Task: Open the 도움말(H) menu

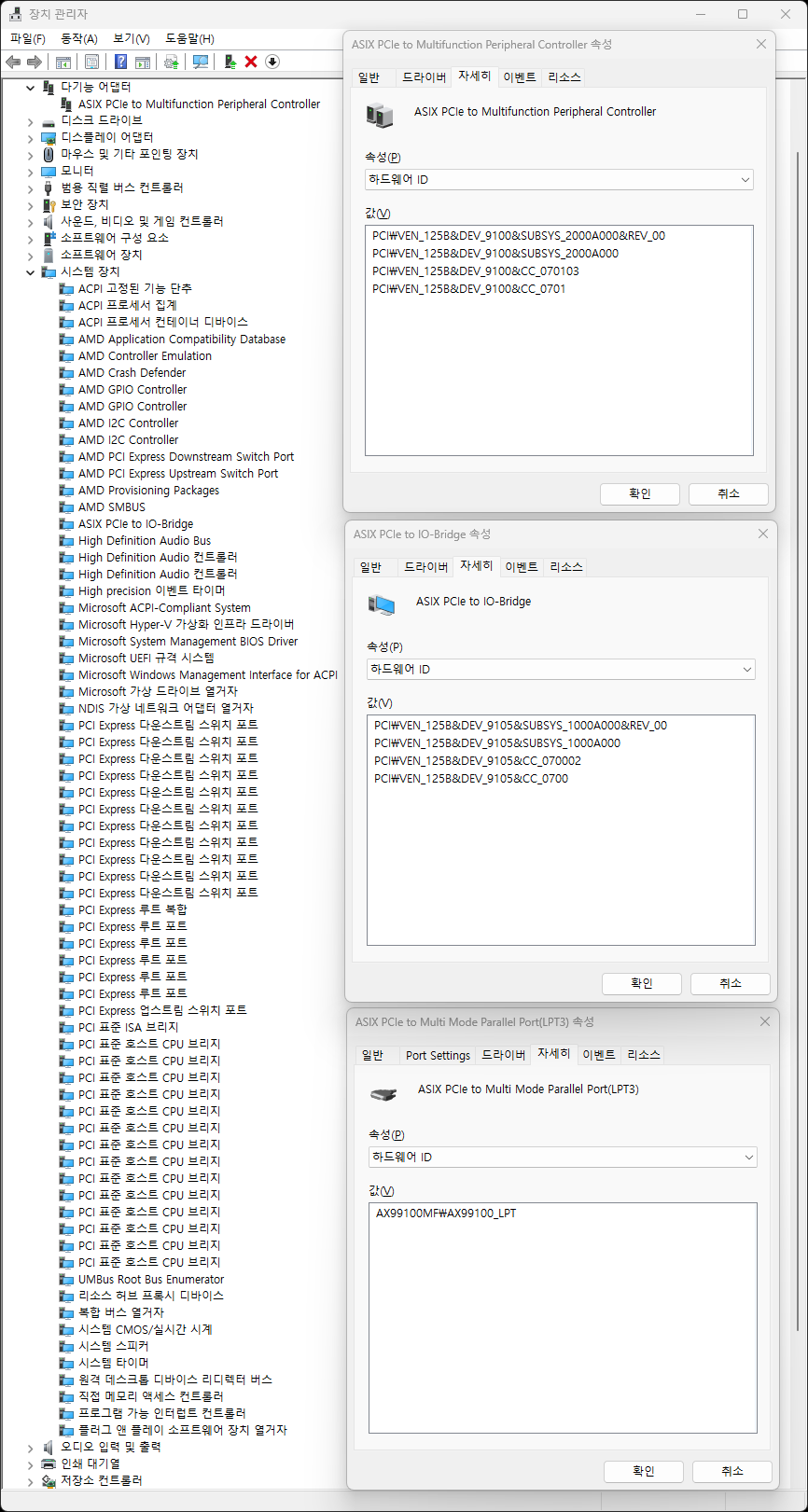Action: coord(189,38)
